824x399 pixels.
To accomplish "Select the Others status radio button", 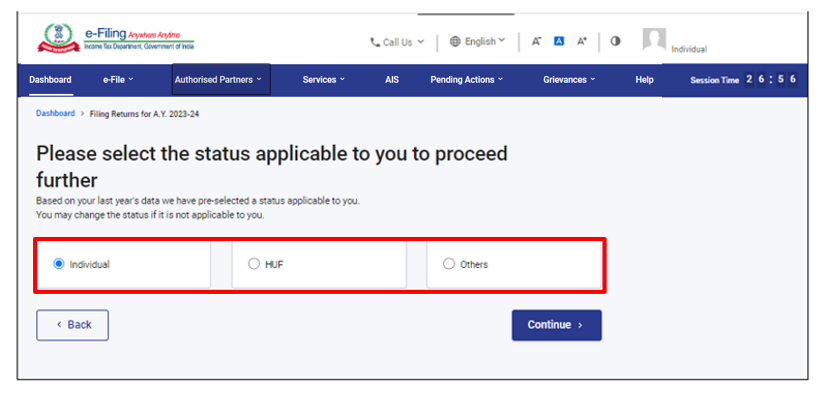I will tap(448, 264).
